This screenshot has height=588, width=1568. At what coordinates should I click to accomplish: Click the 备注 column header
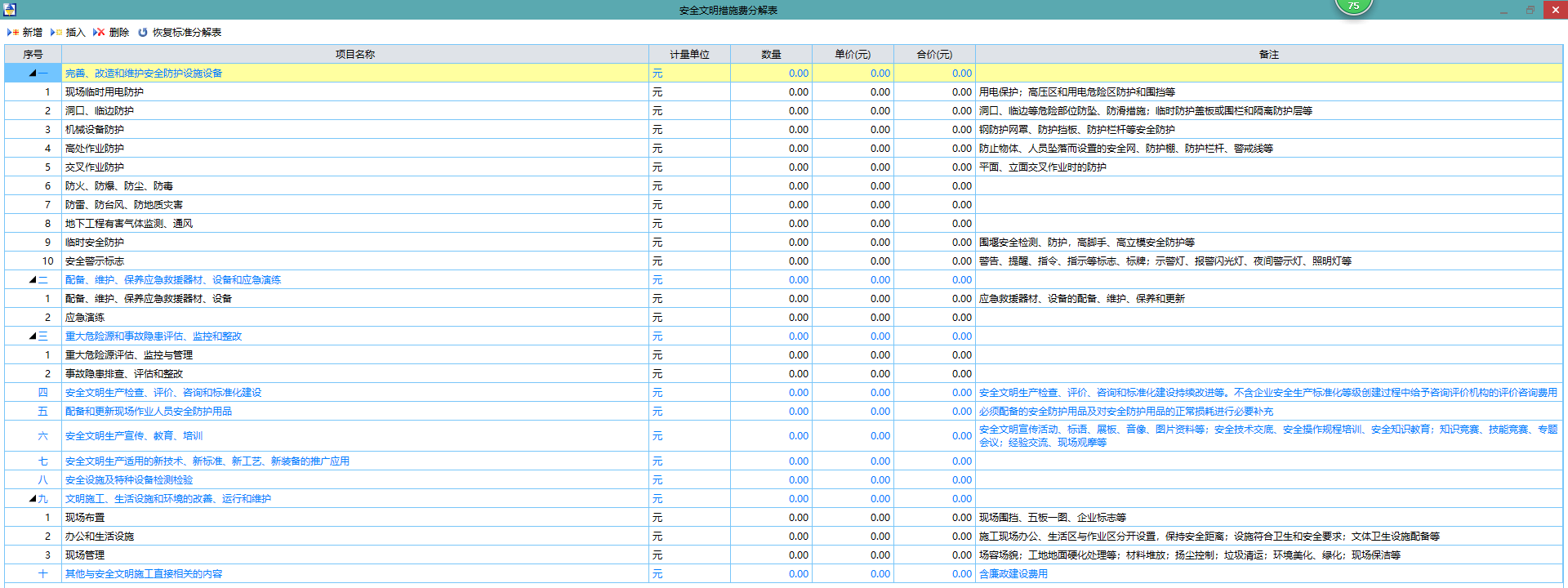1269,54
